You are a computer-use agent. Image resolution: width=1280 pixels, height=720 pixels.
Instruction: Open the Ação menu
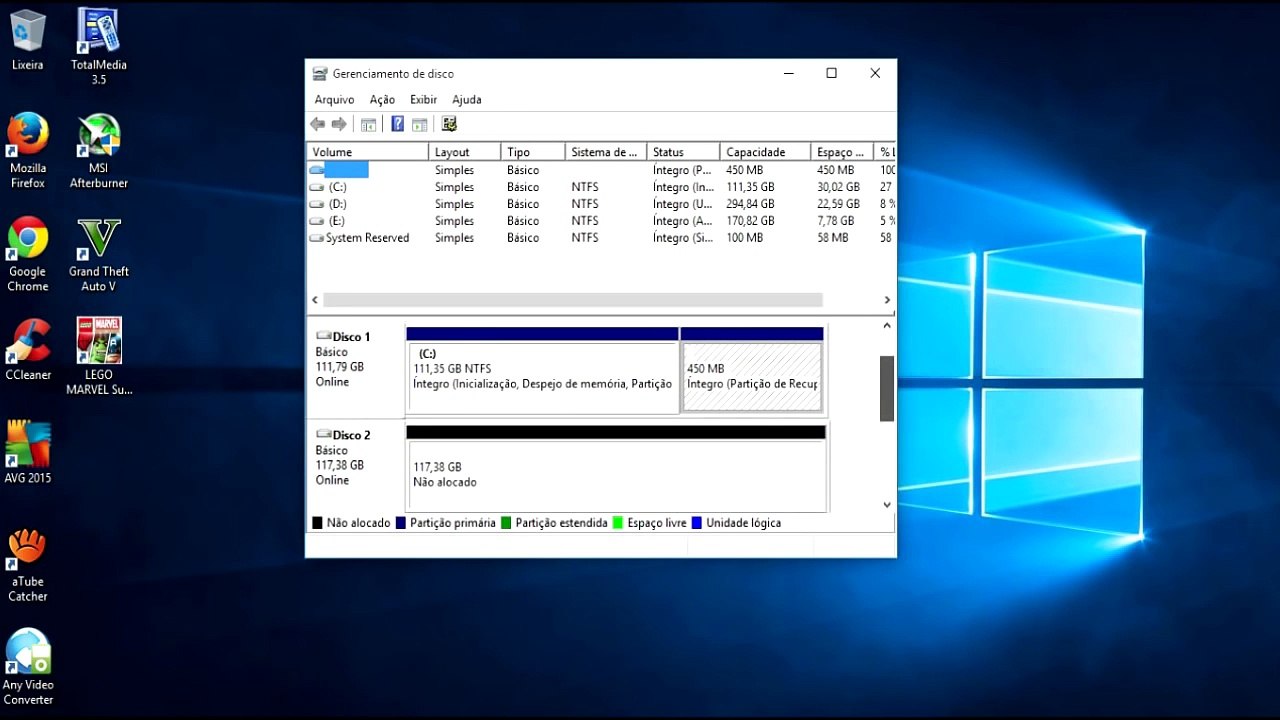coord(382,100)
